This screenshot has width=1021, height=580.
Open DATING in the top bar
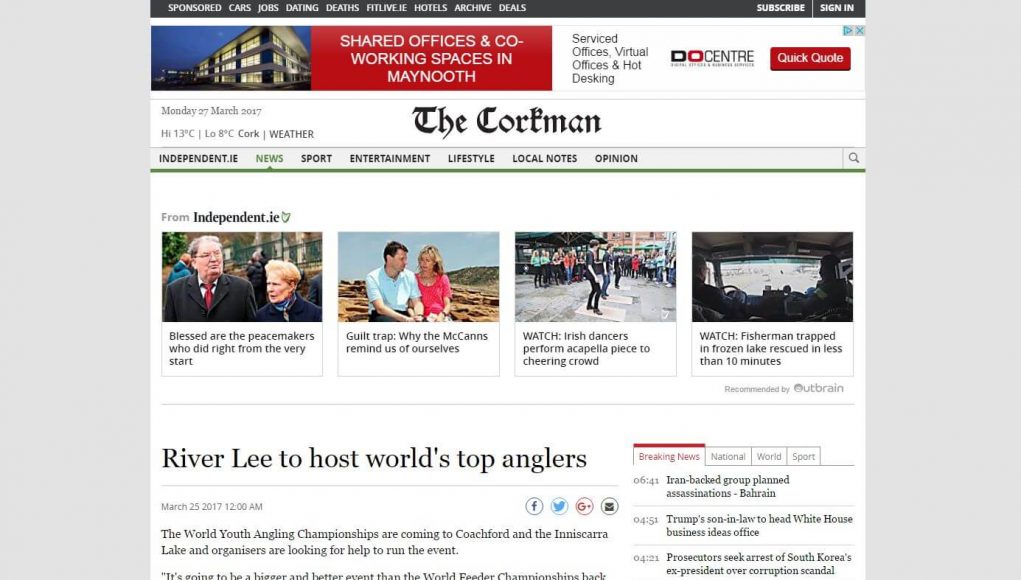(302, 8)
